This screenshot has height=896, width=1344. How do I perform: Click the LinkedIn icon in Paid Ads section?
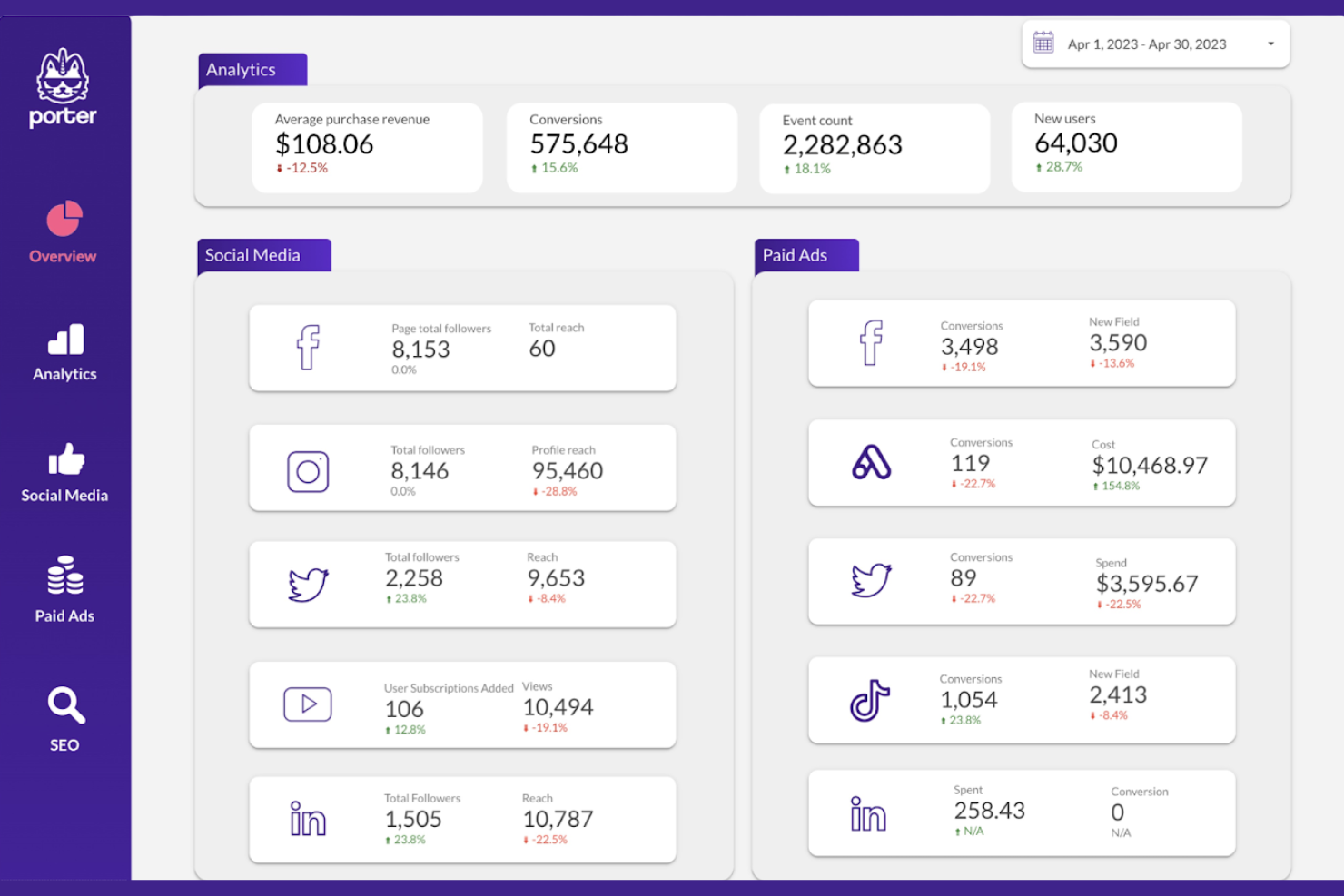867,813
